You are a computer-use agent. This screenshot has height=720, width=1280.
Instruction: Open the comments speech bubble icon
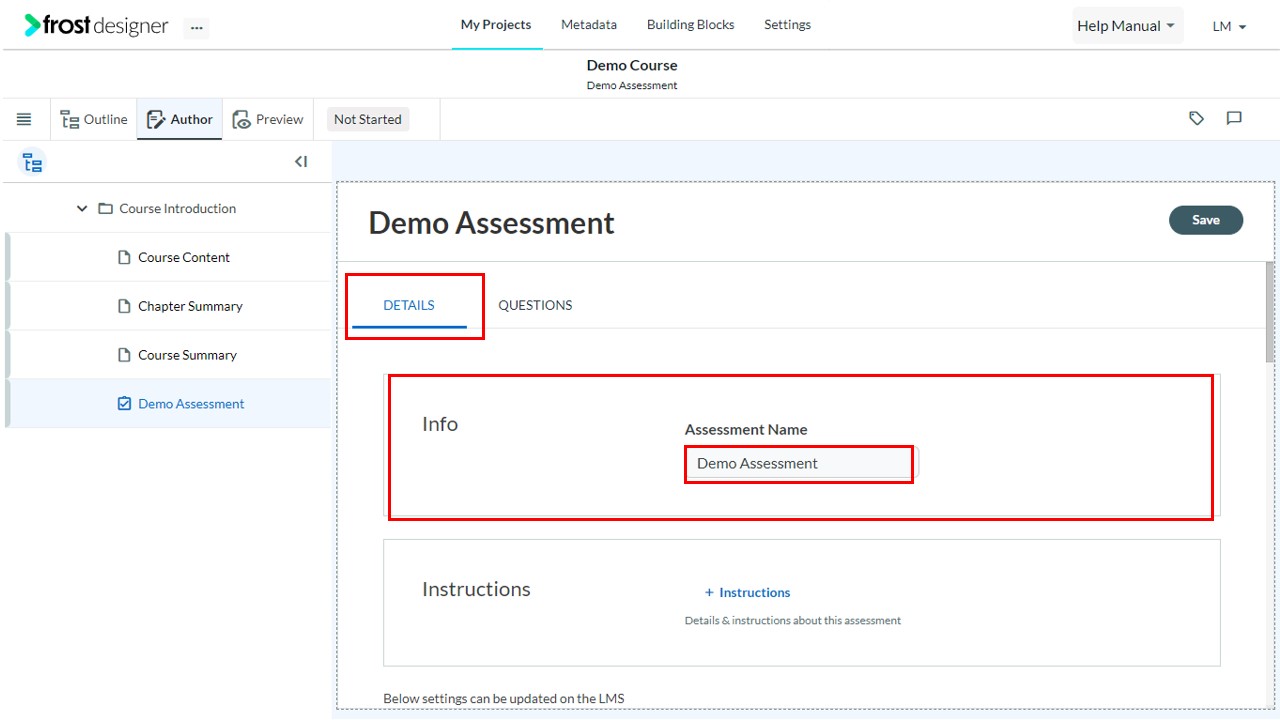pyautogui.click(x=1234, y=118)
